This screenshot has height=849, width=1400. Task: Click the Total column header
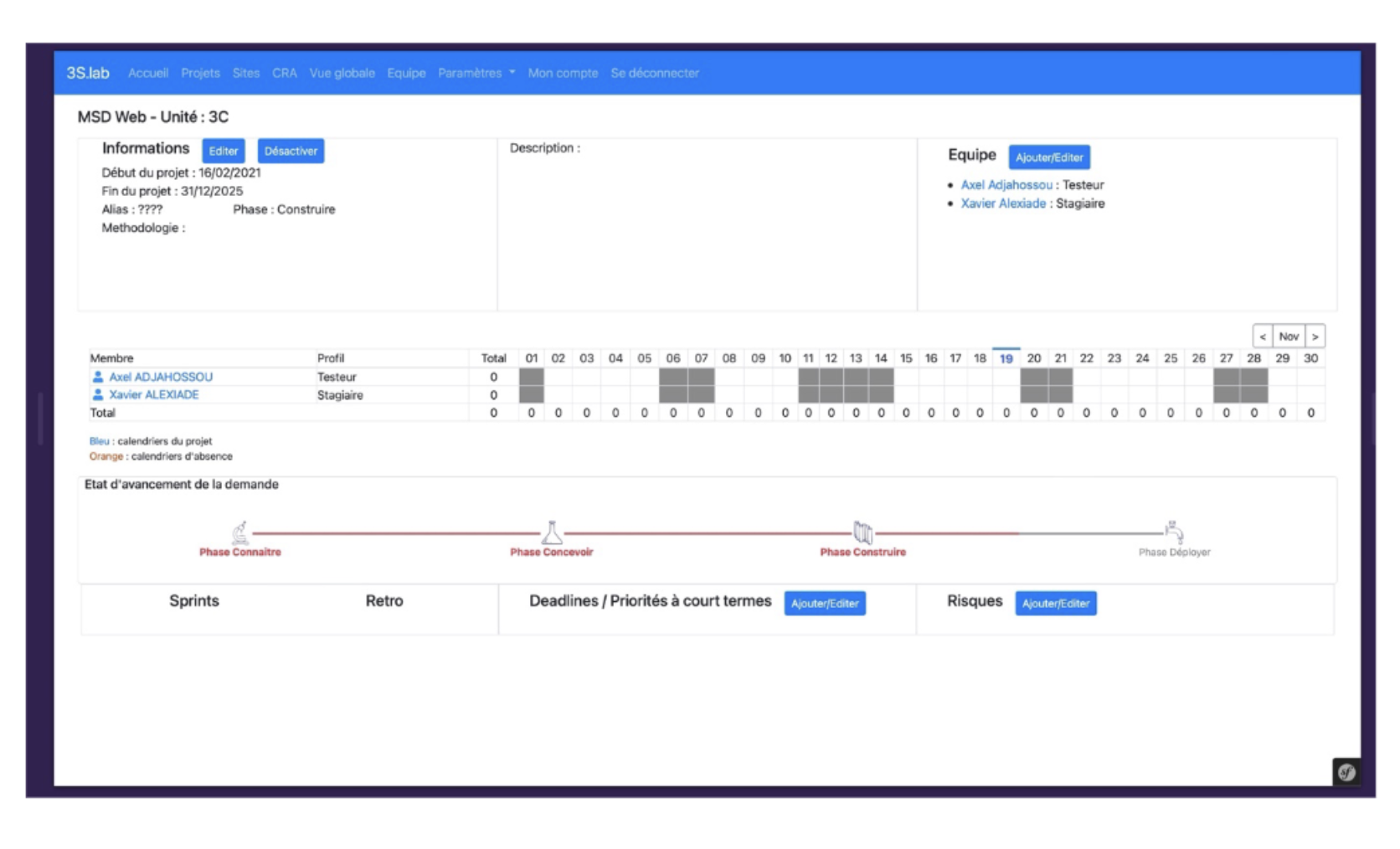coord(494,358)
